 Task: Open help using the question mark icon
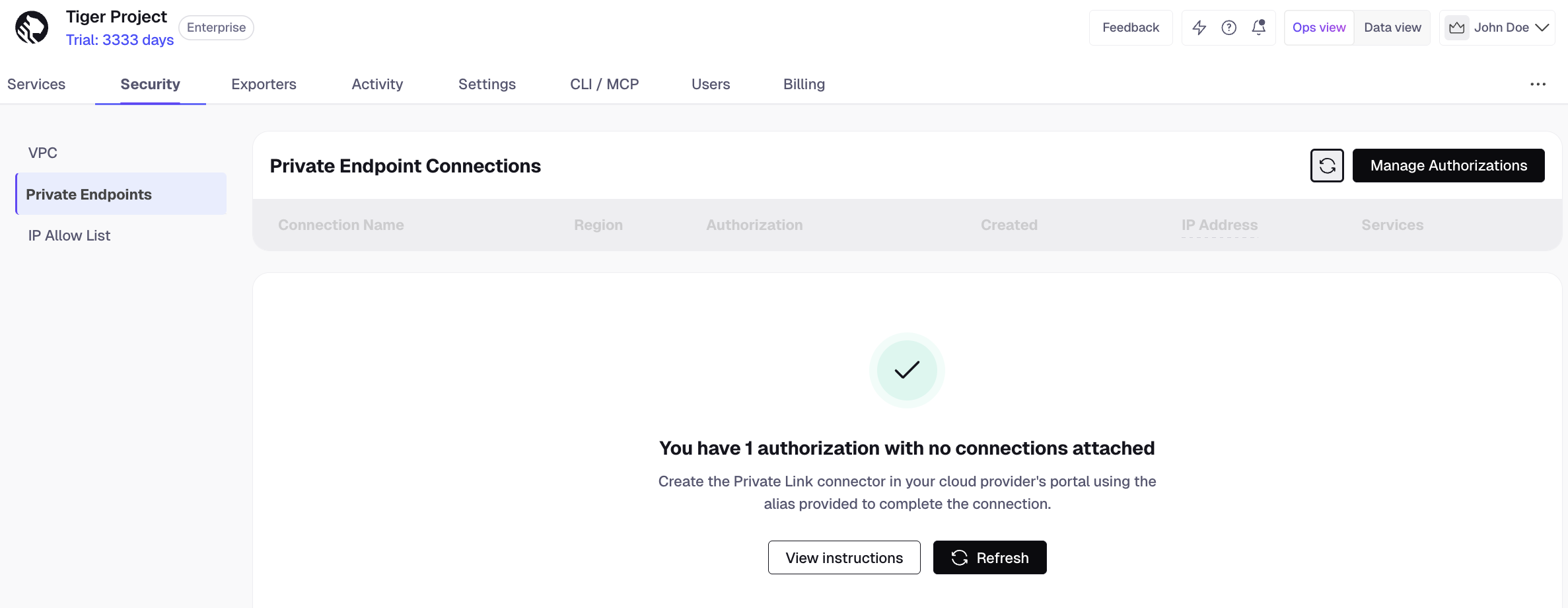tap(1229, 27)
